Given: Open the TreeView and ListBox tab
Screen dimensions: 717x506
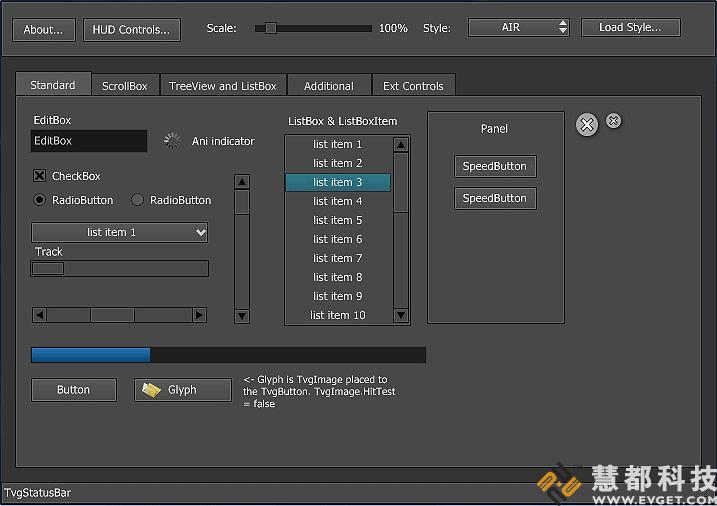Looking at the screenshot, I should point(223,86).
